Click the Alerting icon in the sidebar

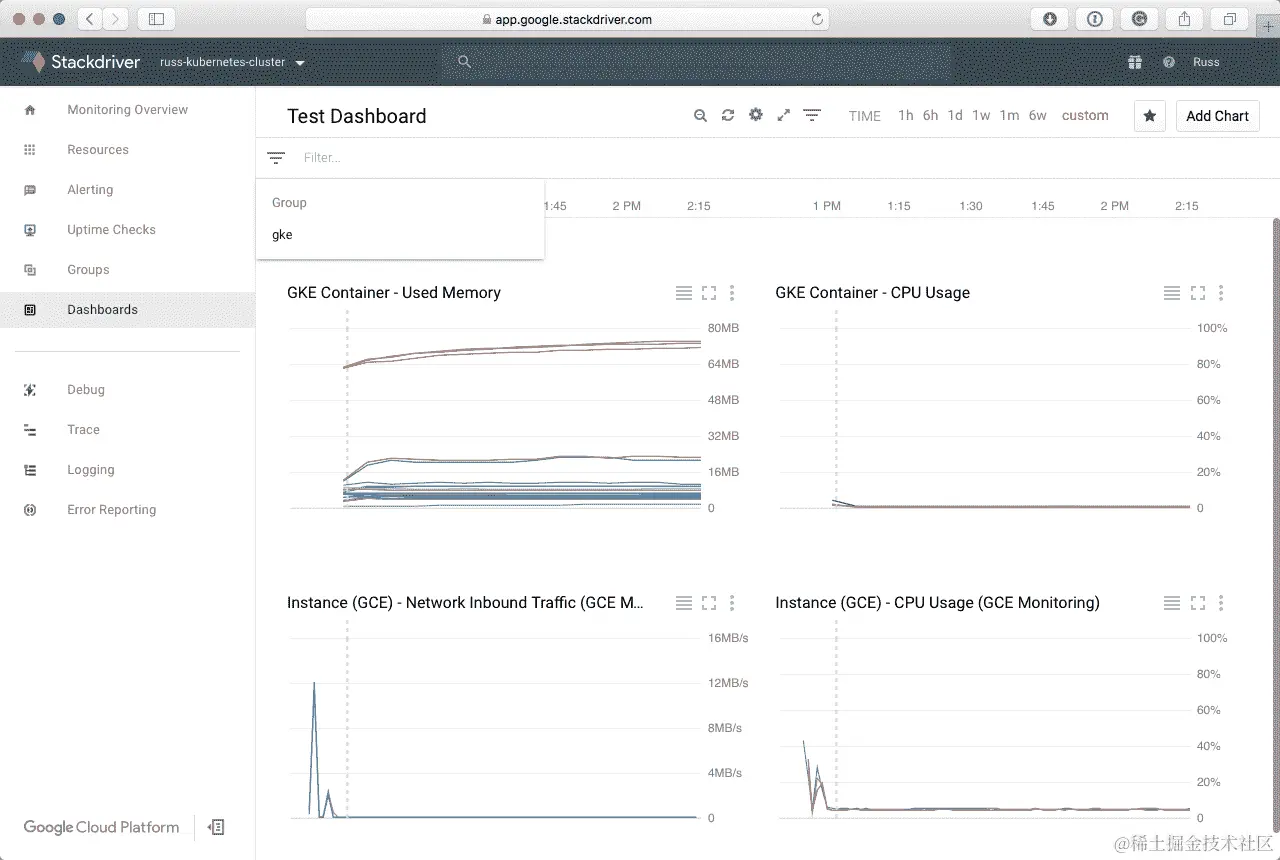(30, 190)
